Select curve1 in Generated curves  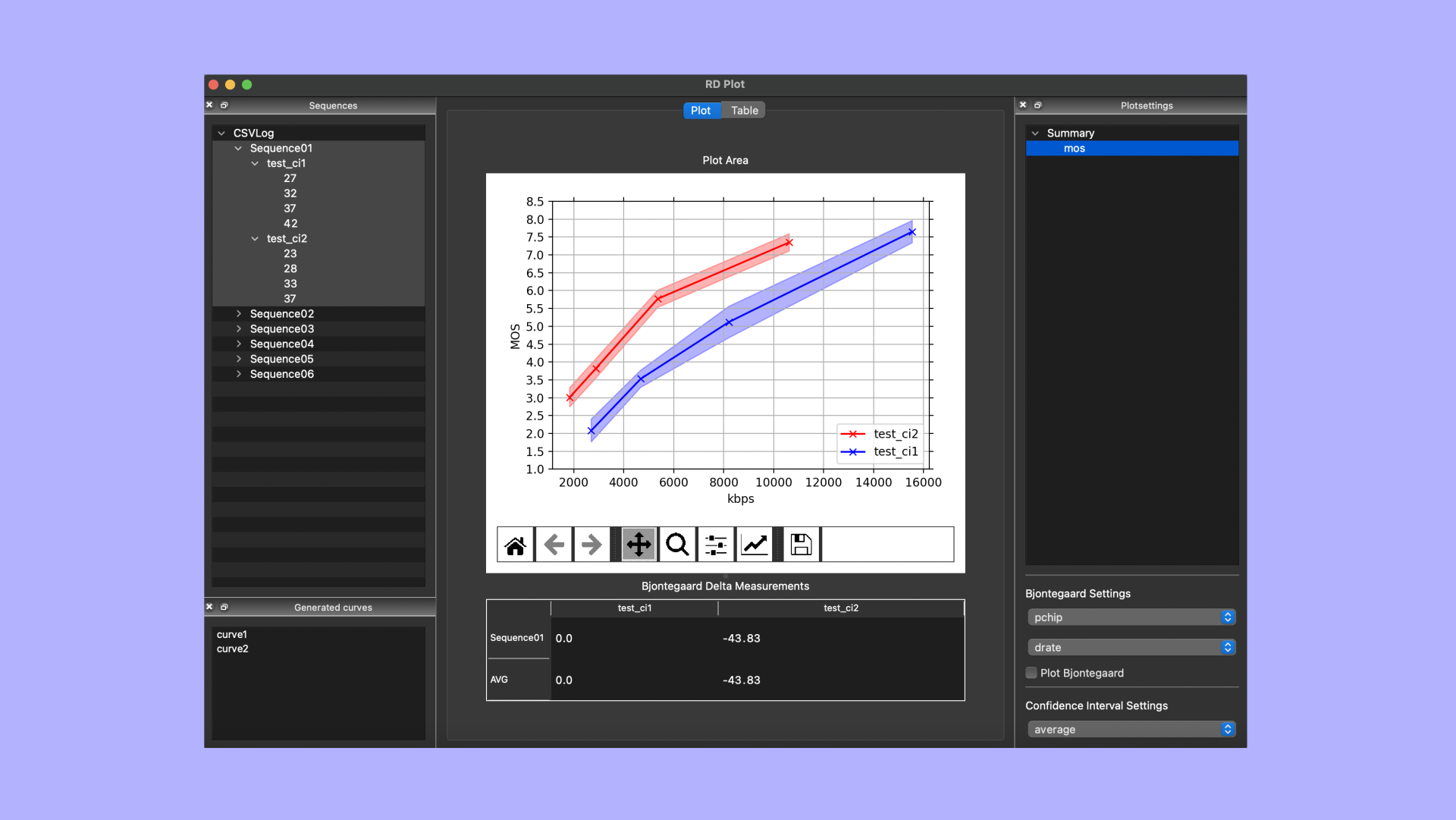(x=232, y=635)
